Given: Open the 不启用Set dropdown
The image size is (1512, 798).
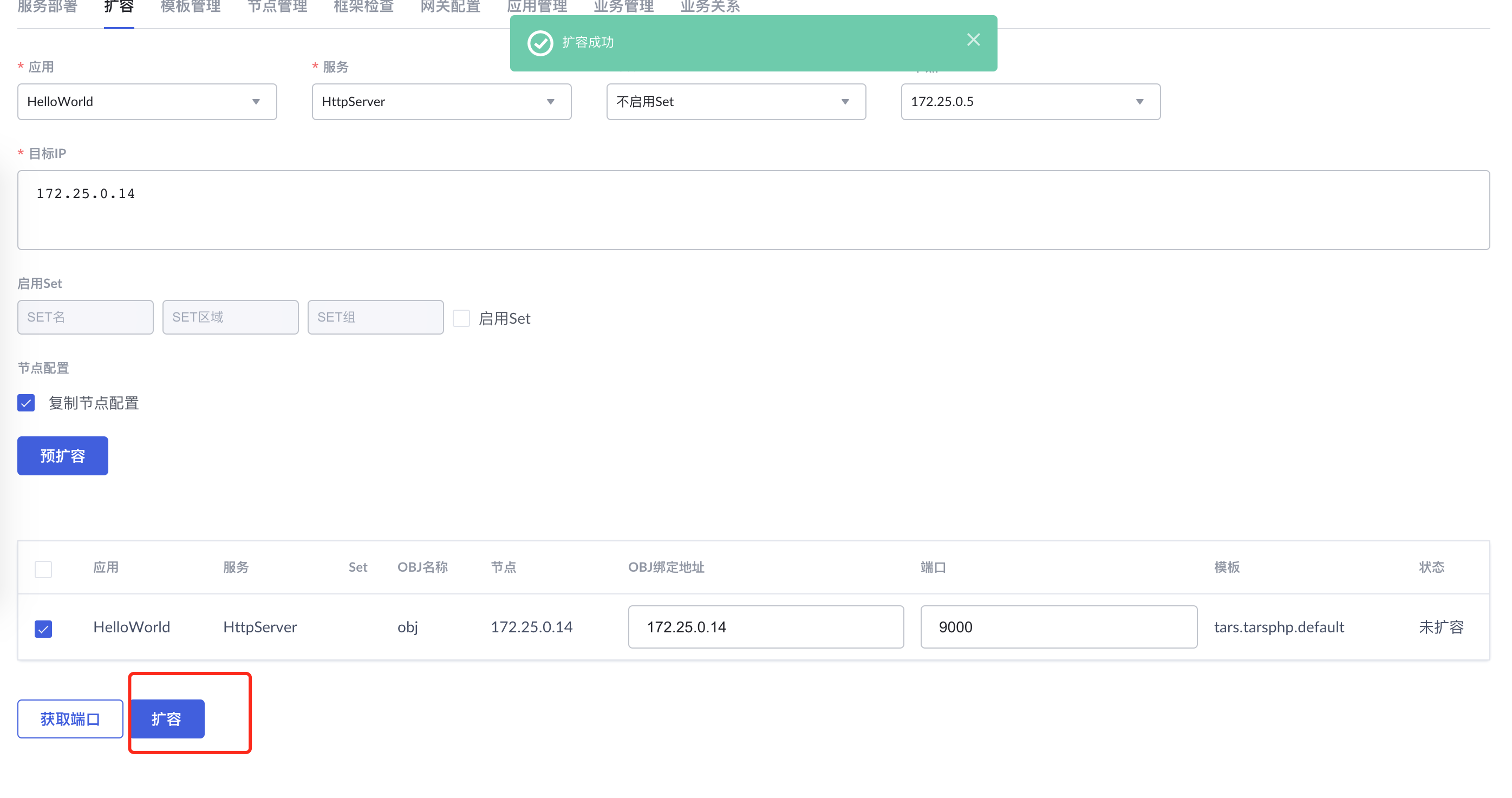Looking at the screenshot, I should coord(735,102).
